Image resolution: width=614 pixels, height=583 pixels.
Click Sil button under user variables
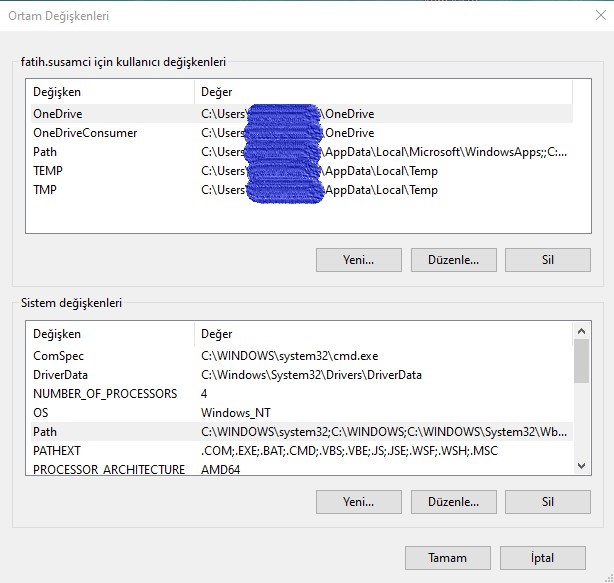[547, 260]
